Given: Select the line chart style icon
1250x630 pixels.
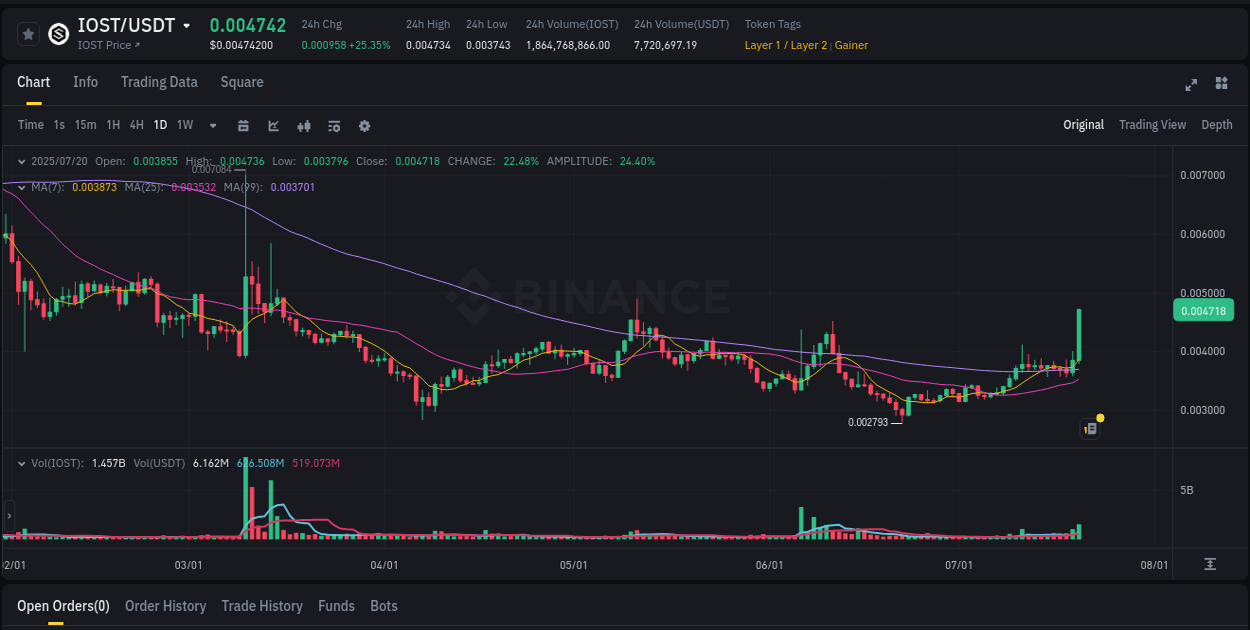Looking at the screenshot, I should pos(272,125).
